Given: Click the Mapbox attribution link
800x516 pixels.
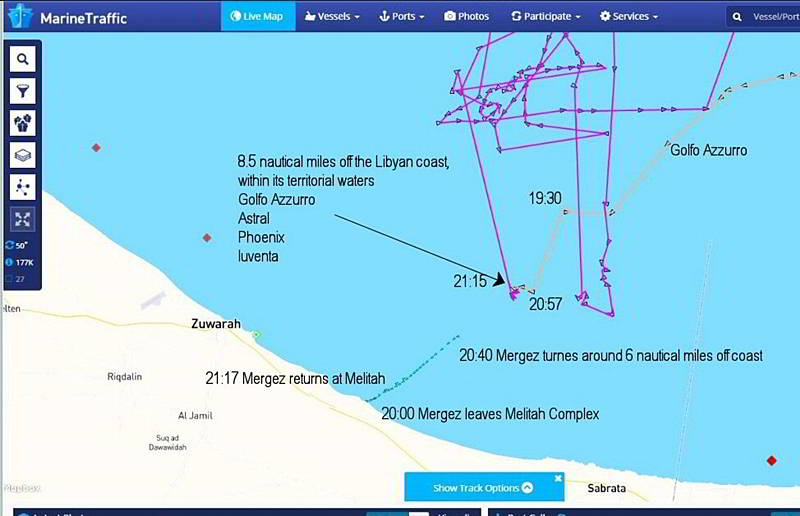Looking at the screenshot, I should 21,488.
